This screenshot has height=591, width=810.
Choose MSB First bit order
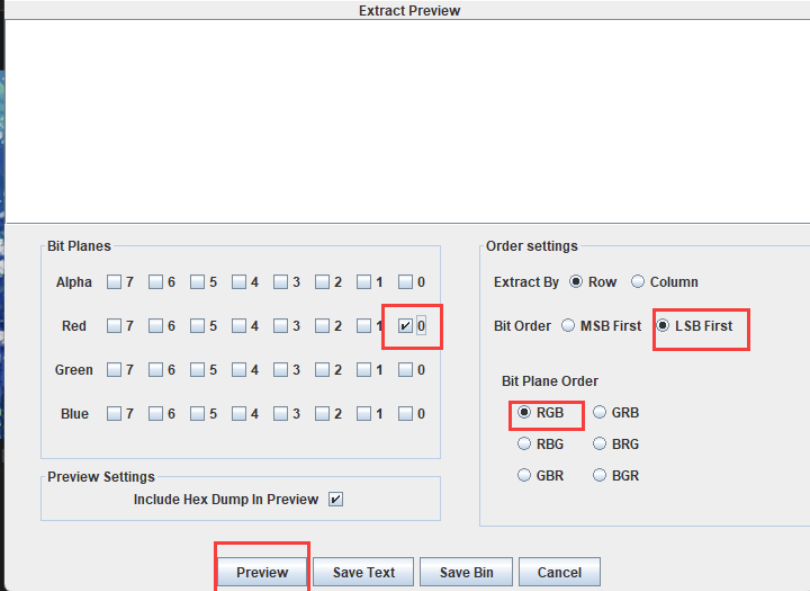point(568,326)
